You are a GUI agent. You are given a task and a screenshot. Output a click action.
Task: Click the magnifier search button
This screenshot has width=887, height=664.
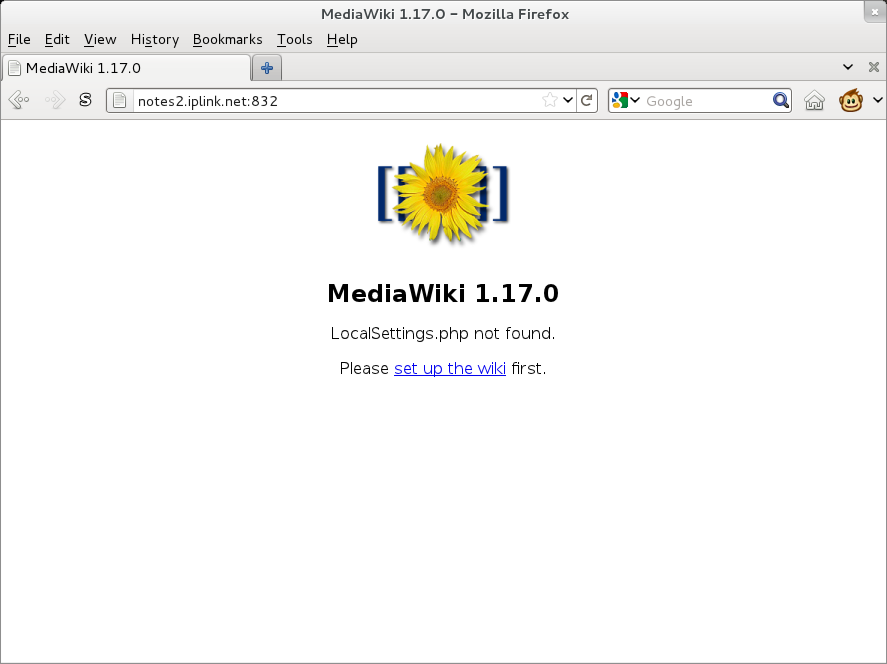(x=781, y=100)
